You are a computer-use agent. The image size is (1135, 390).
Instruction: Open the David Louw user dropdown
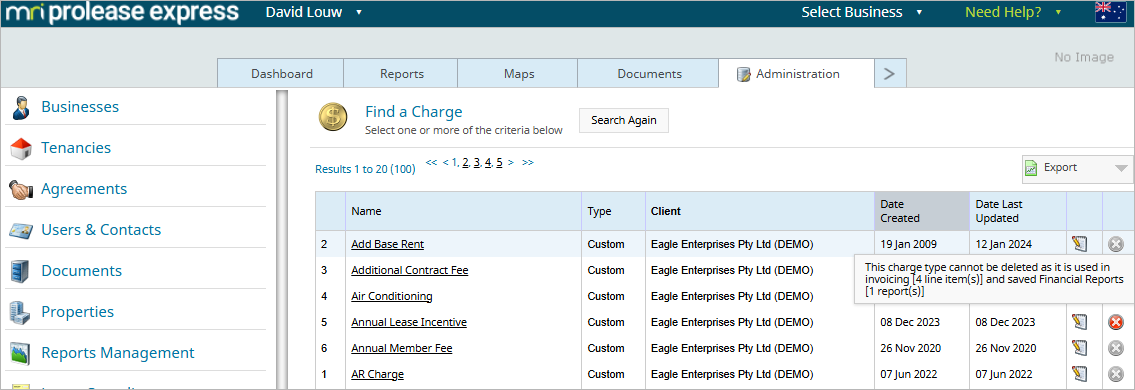[313, 12]
